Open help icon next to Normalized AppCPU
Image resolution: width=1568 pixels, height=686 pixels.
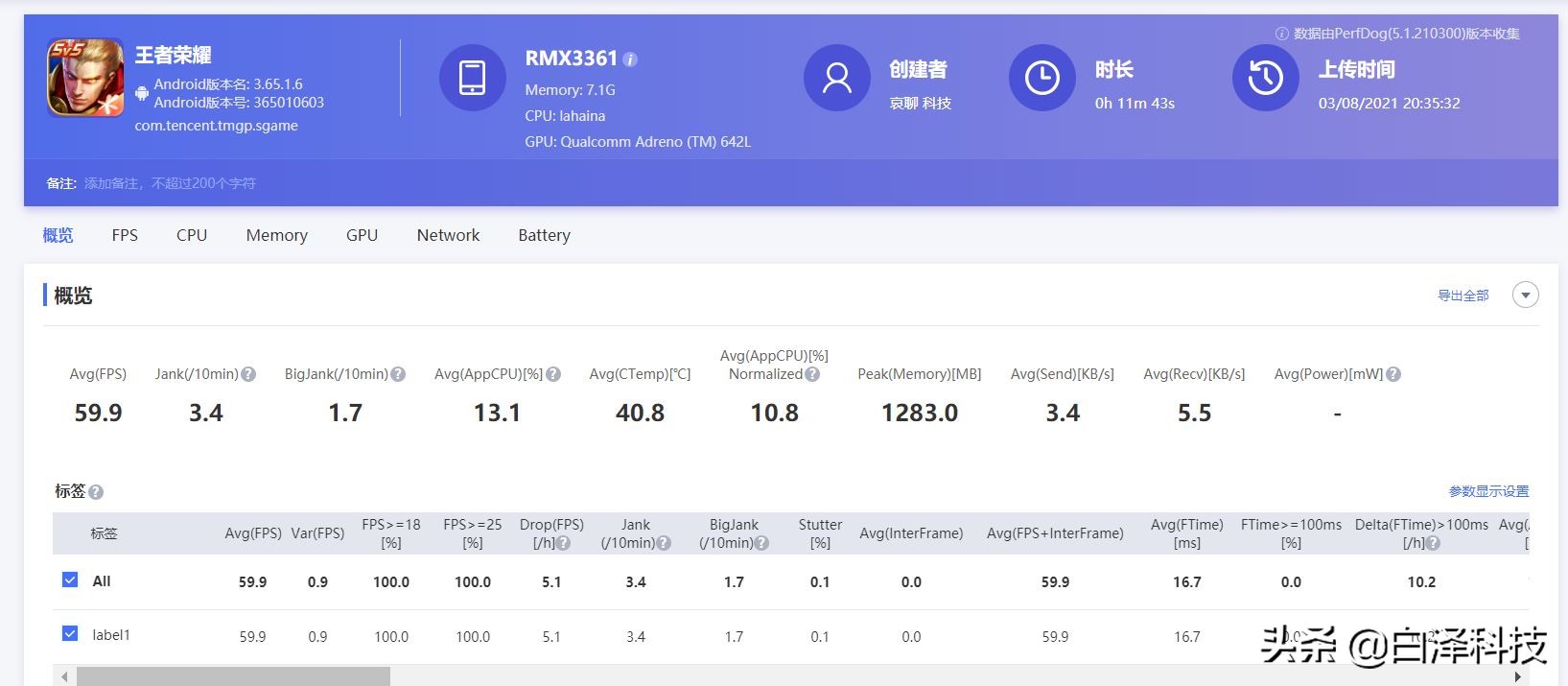tap(812, 374)
